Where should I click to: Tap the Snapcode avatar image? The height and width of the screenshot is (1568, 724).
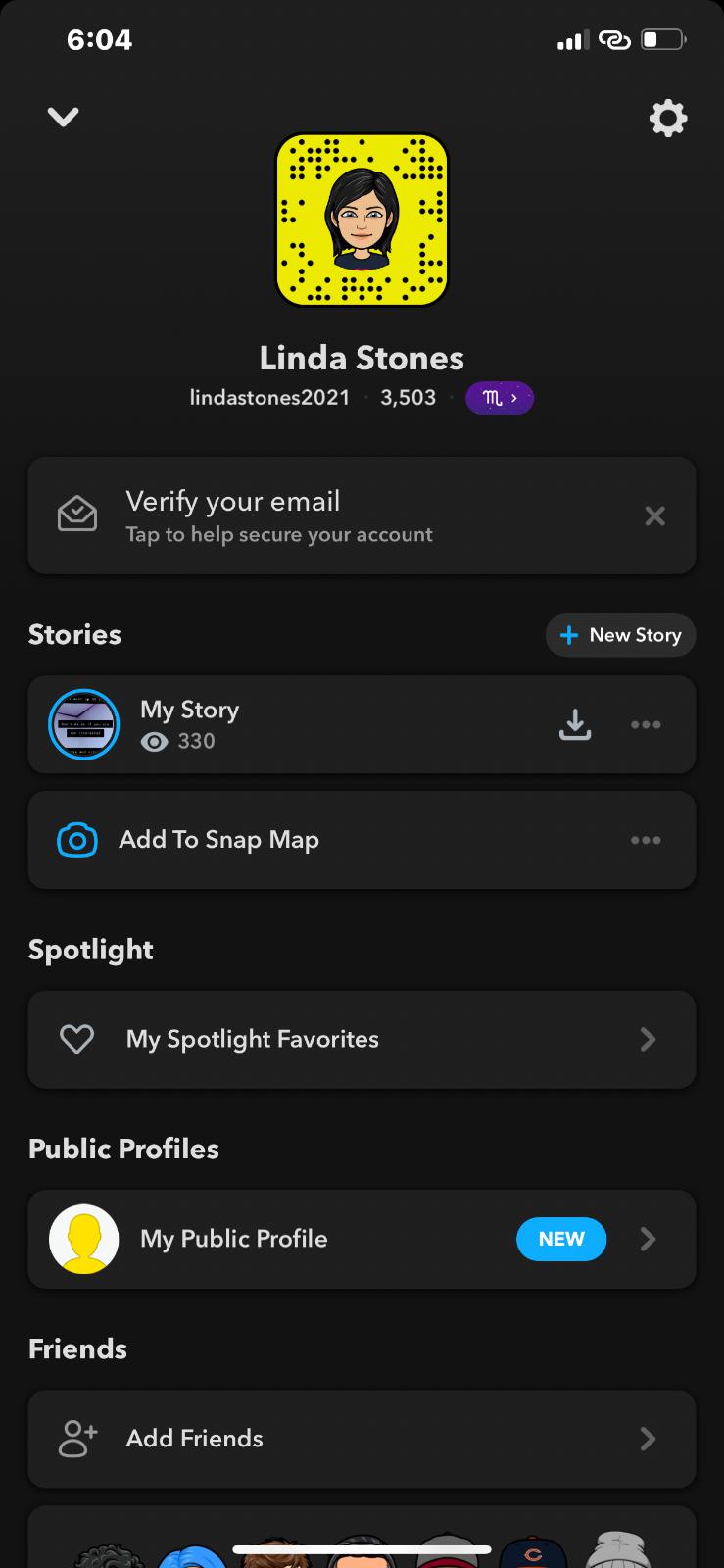click(362, 220)
